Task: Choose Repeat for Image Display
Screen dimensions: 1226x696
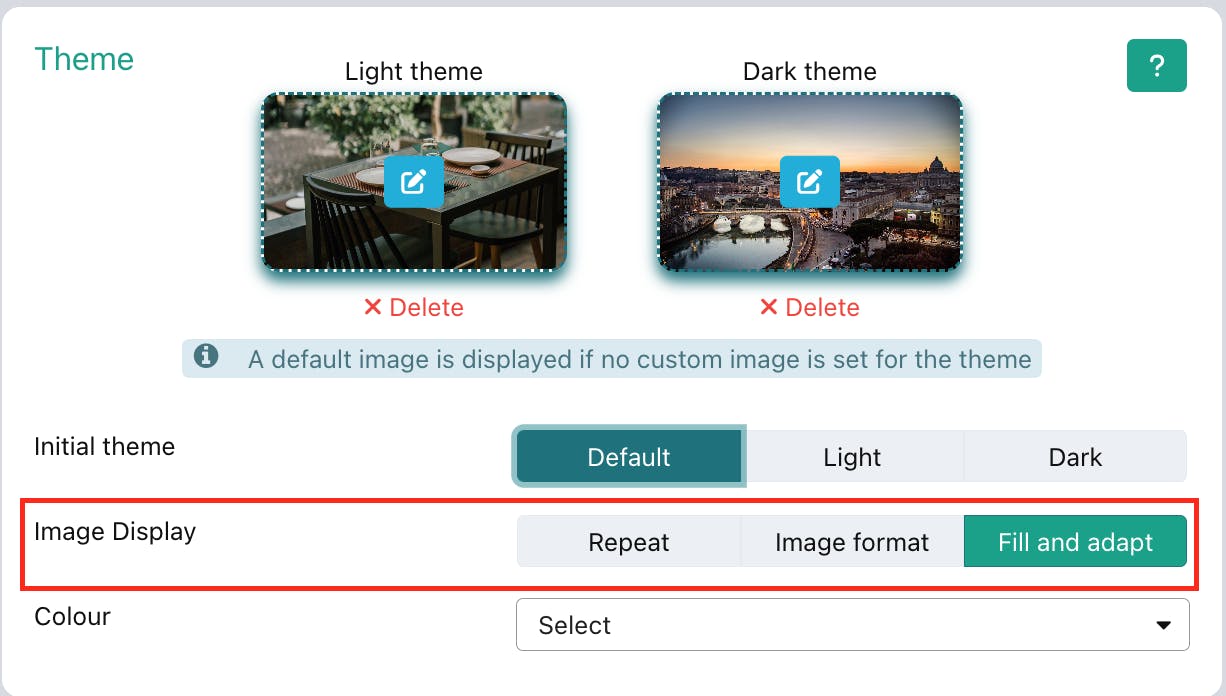Action: click(629, 542)
